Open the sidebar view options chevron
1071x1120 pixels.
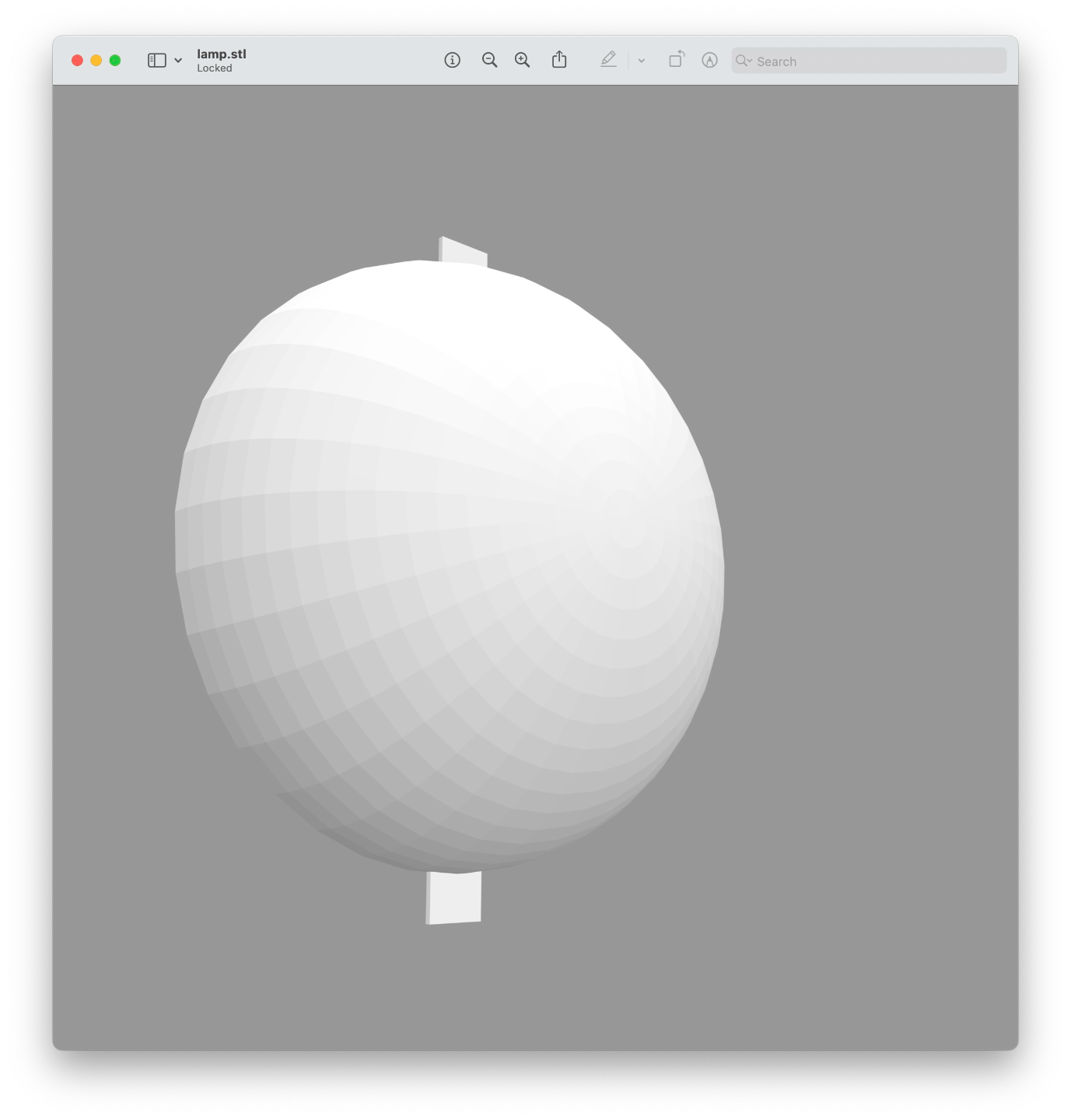coord(178,61)
